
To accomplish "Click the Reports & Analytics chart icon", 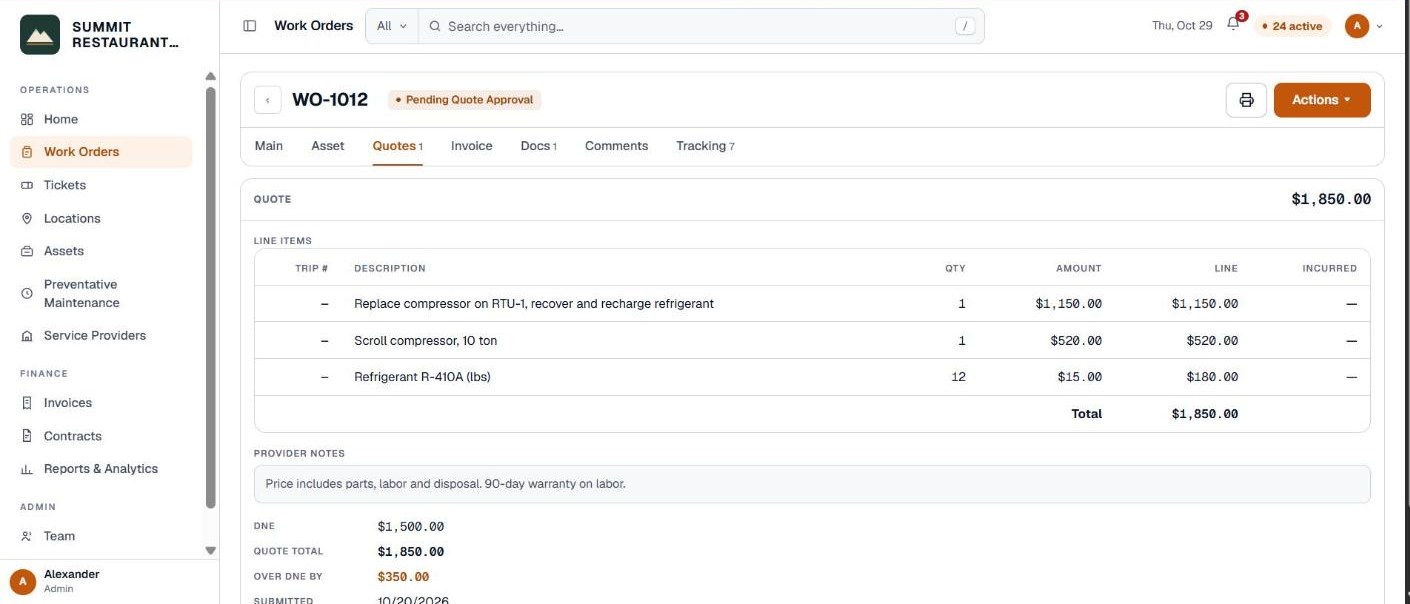I will 27,469.
